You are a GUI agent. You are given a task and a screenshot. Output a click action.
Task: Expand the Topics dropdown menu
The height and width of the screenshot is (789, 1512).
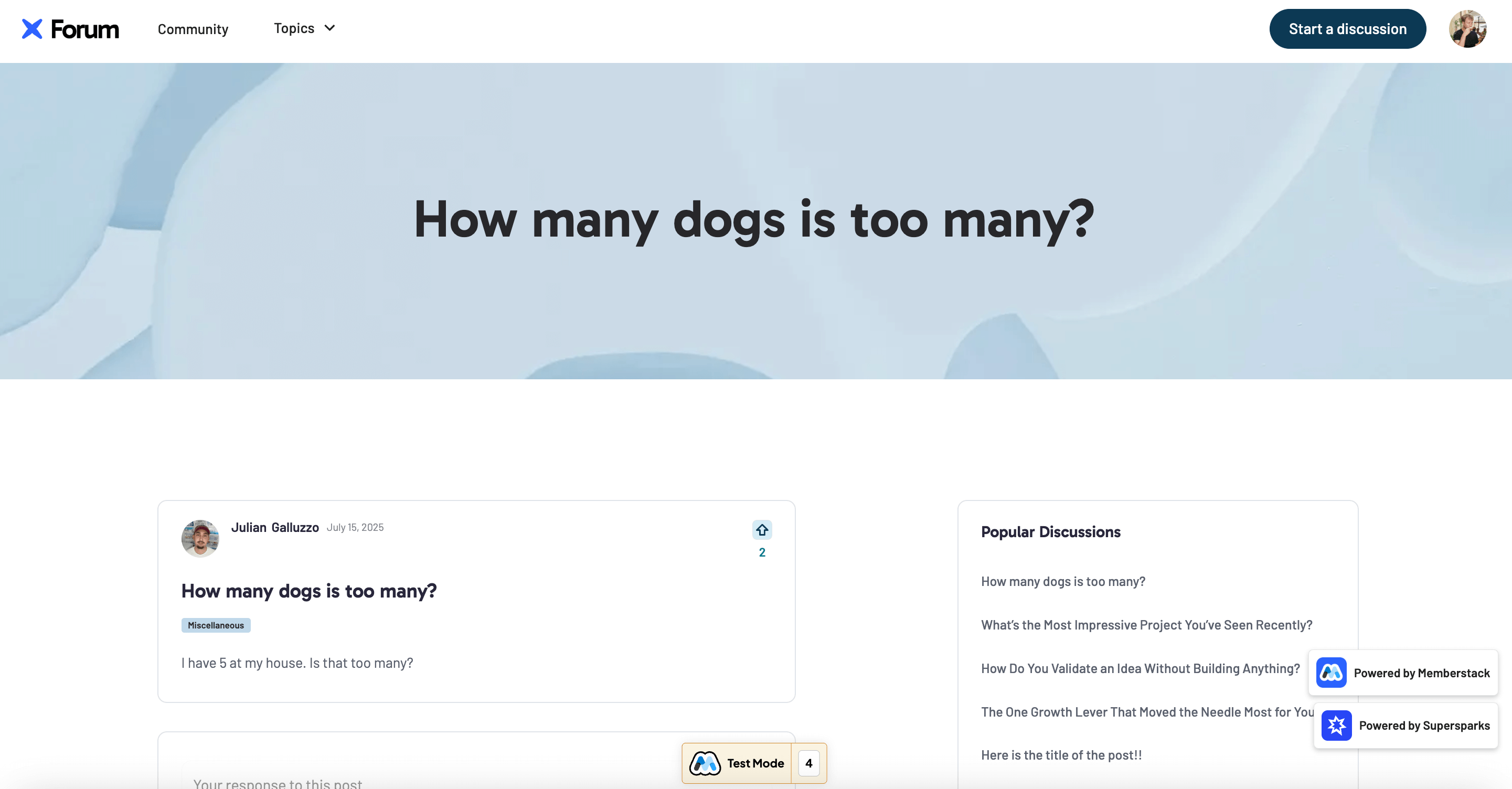pos(304,28)
